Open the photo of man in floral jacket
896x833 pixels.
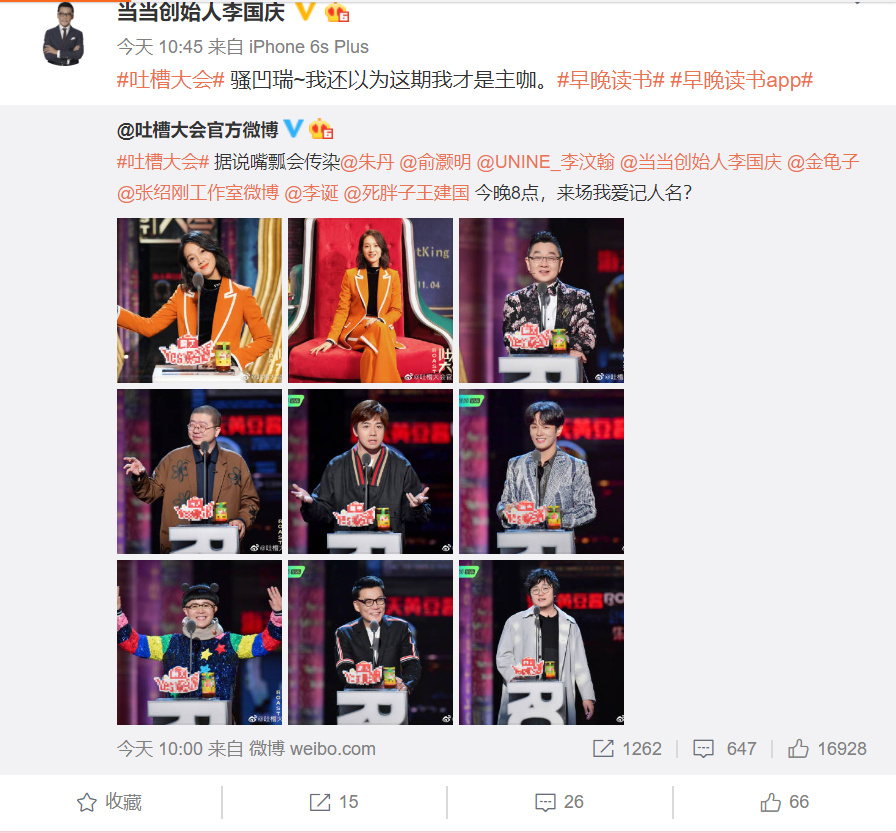(542, 300)
